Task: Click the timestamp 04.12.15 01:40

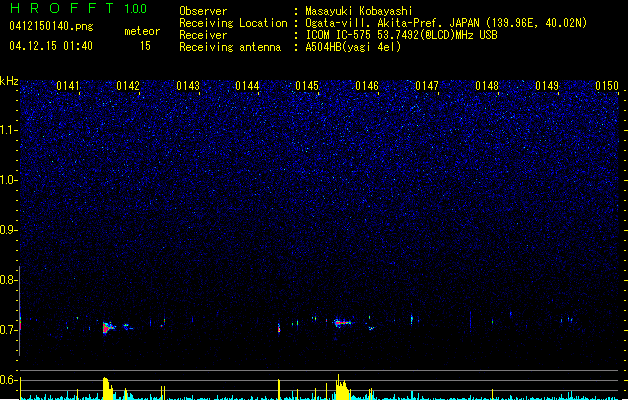Action: click(51, 46)
